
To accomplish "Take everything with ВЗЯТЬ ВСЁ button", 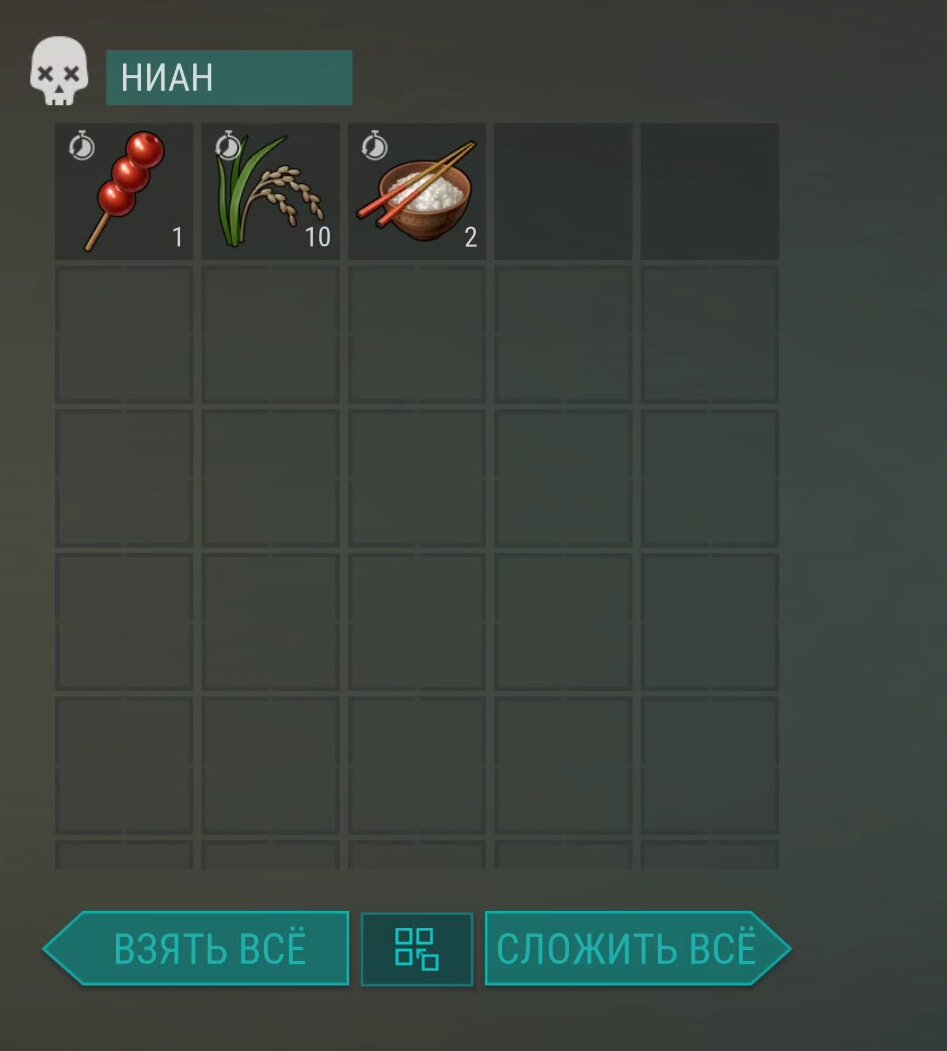I will tap(196, 948).
